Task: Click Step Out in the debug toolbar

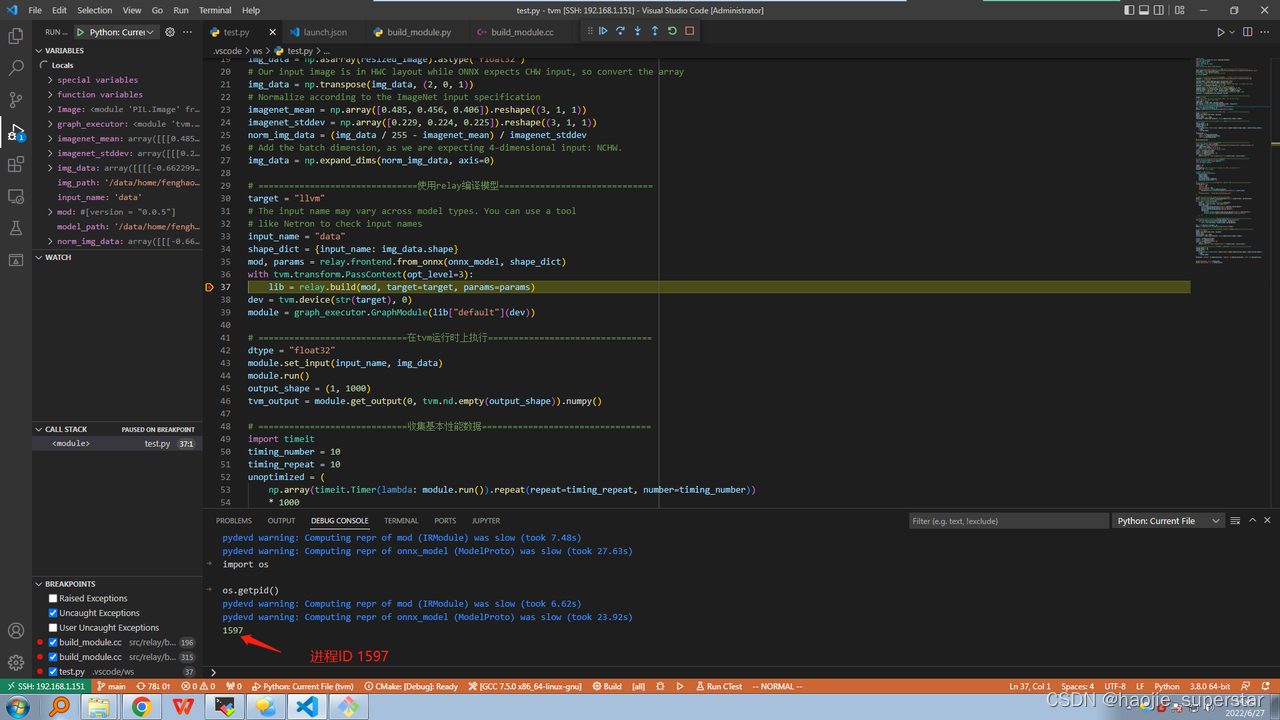Action: click(655, 31)
